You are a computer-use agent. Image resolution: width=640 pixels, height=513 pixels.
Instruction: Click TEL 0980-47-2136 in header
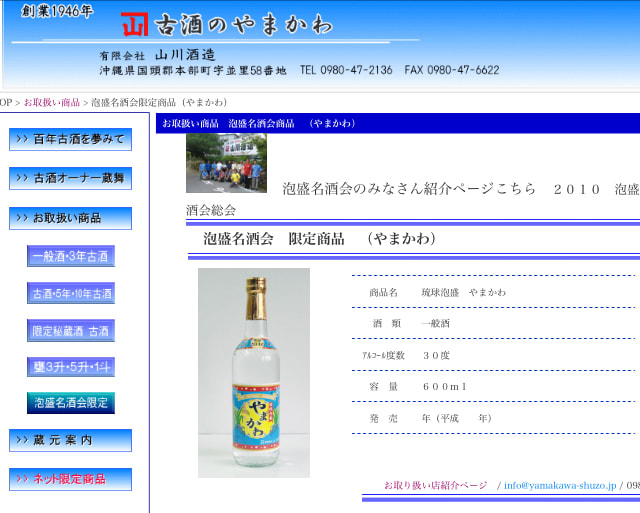(x=346, y=70)
